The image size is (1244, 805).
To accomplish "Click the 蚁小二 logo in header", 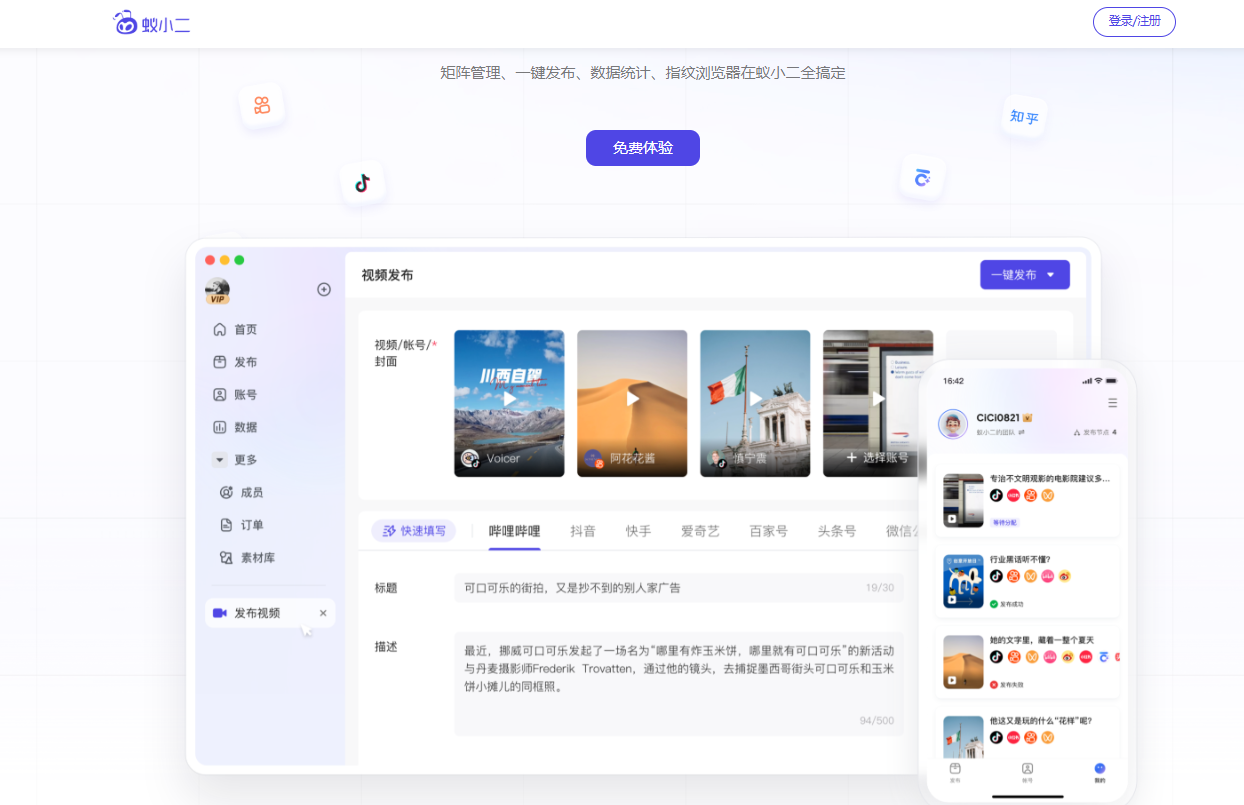I will [x=152, y=23].
